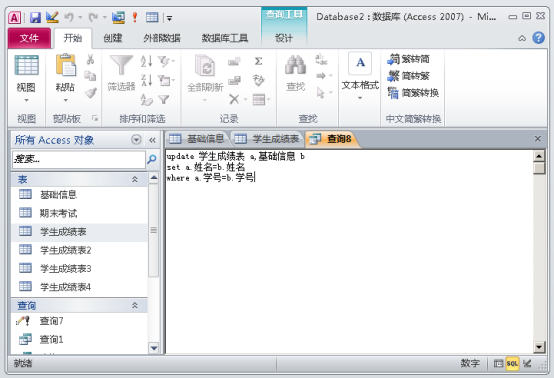Select the 查询1 query
This screenshot has width=554, height=378.
[79, 339]
